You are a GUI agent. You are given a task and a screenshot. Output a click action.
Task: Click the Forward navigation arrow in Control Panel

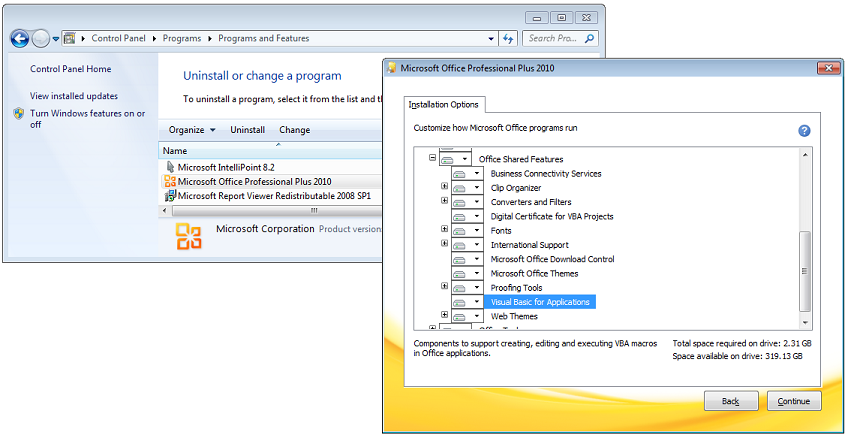pyautogui.click(x=41, y=38)
